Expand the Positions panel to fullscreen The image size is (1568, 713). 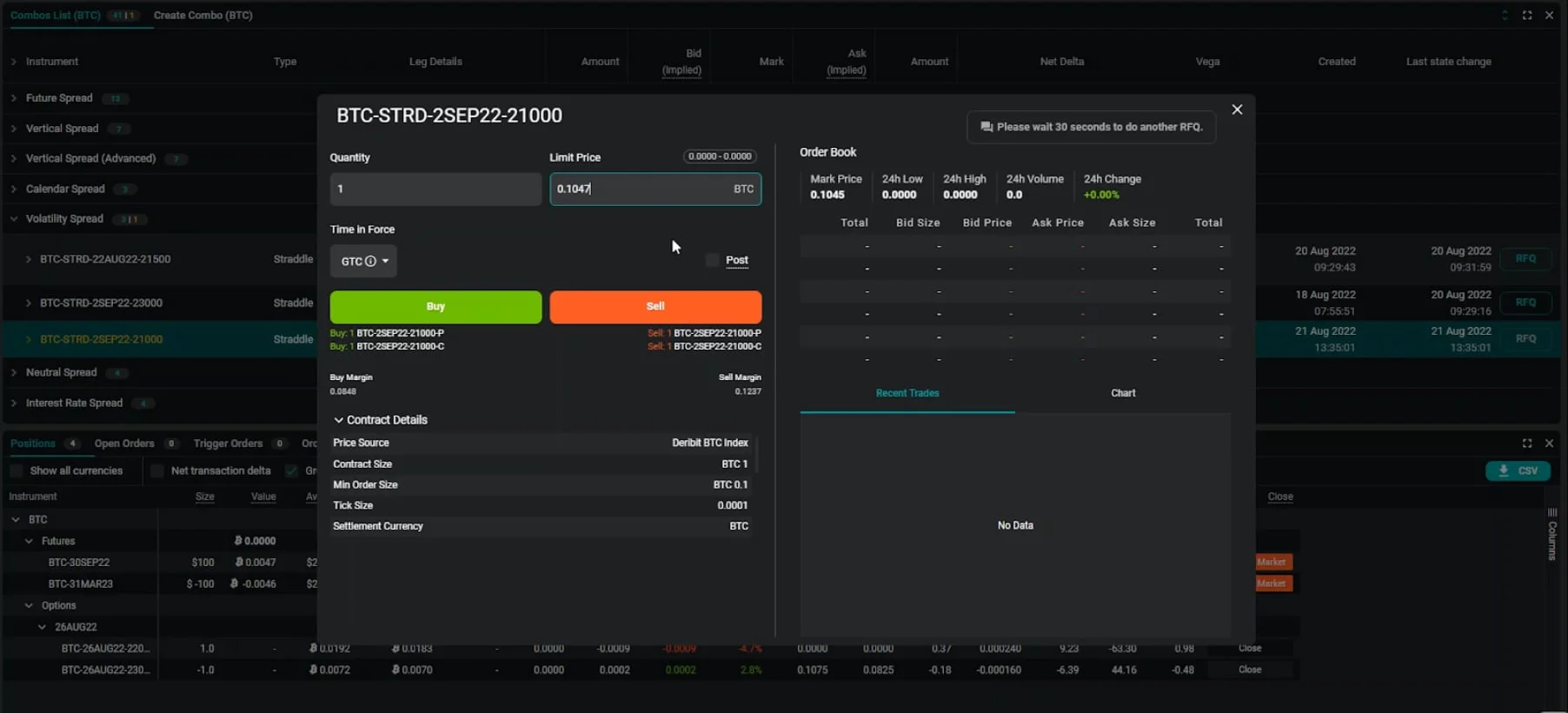(x=1527, y=443)
